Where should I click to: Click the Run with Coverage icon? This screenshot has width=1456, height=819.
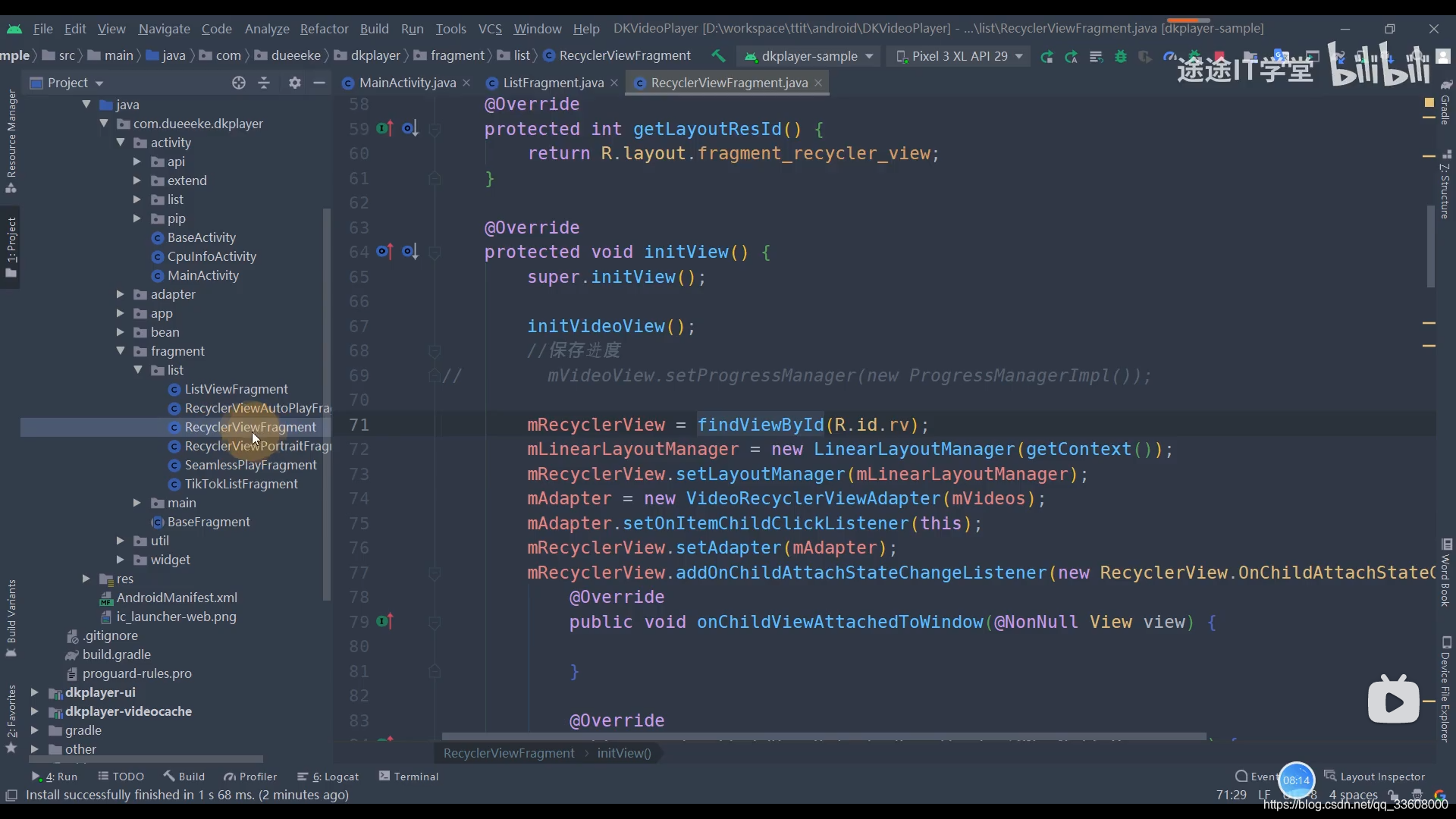pyautogui.click(x=1145, y=57)
